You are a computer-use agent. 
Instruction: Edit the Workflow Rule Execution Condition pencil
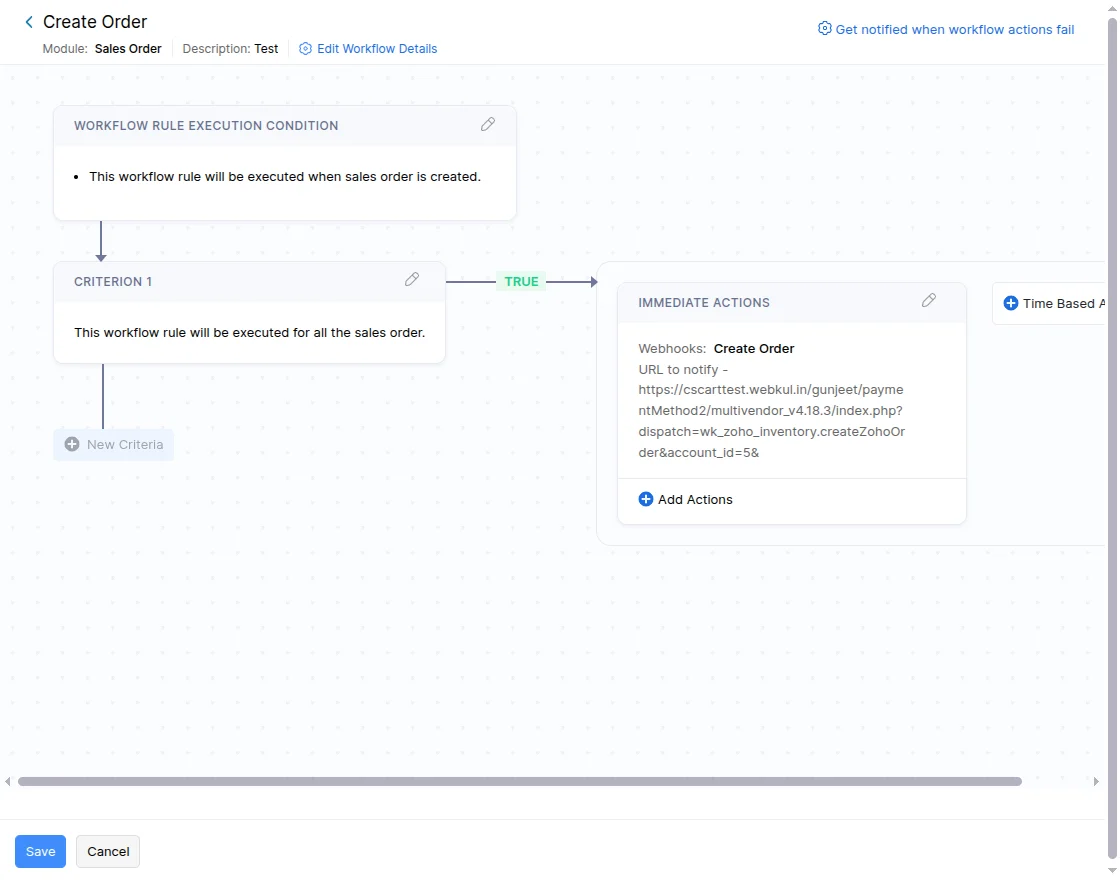pyautogui.click(x=488, y=124)
